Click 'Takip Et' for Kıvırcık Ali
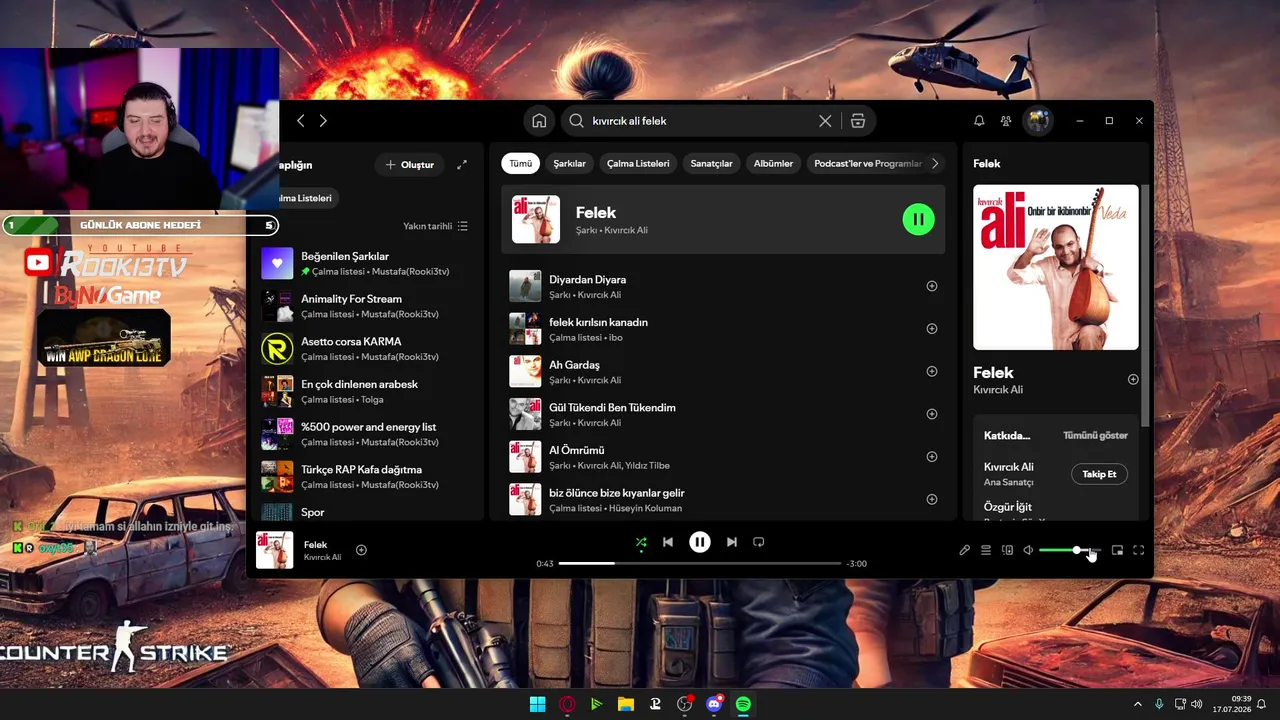 point(1099,474)
